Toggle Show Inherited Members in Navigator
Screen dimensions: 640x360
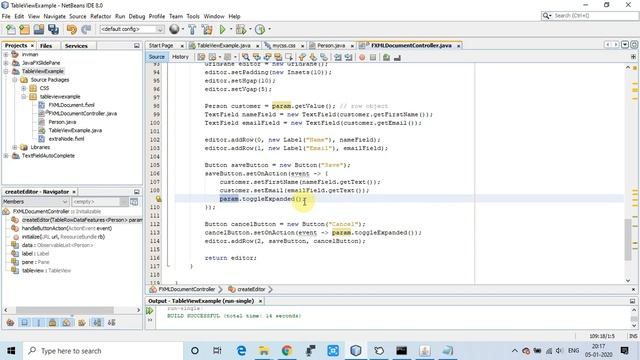[x=10, y=322]
